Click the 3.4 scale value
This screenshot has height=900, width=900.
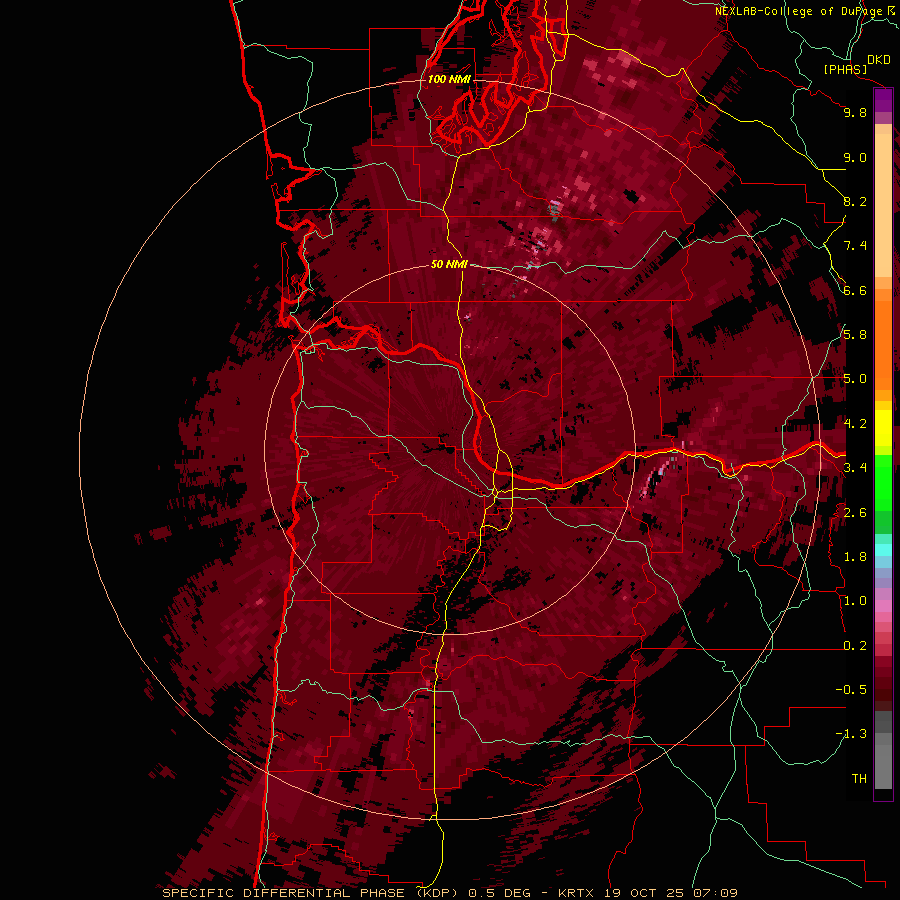click(x=855, y=468)
